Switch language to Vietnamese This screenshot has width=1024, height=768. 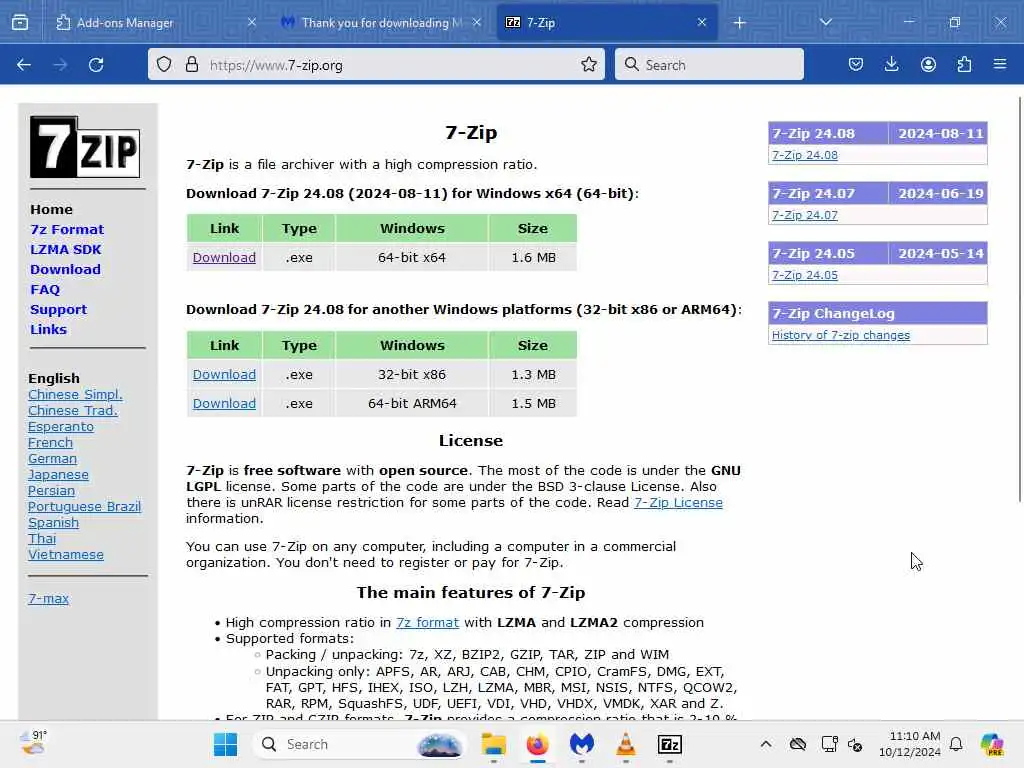(66, 554)
